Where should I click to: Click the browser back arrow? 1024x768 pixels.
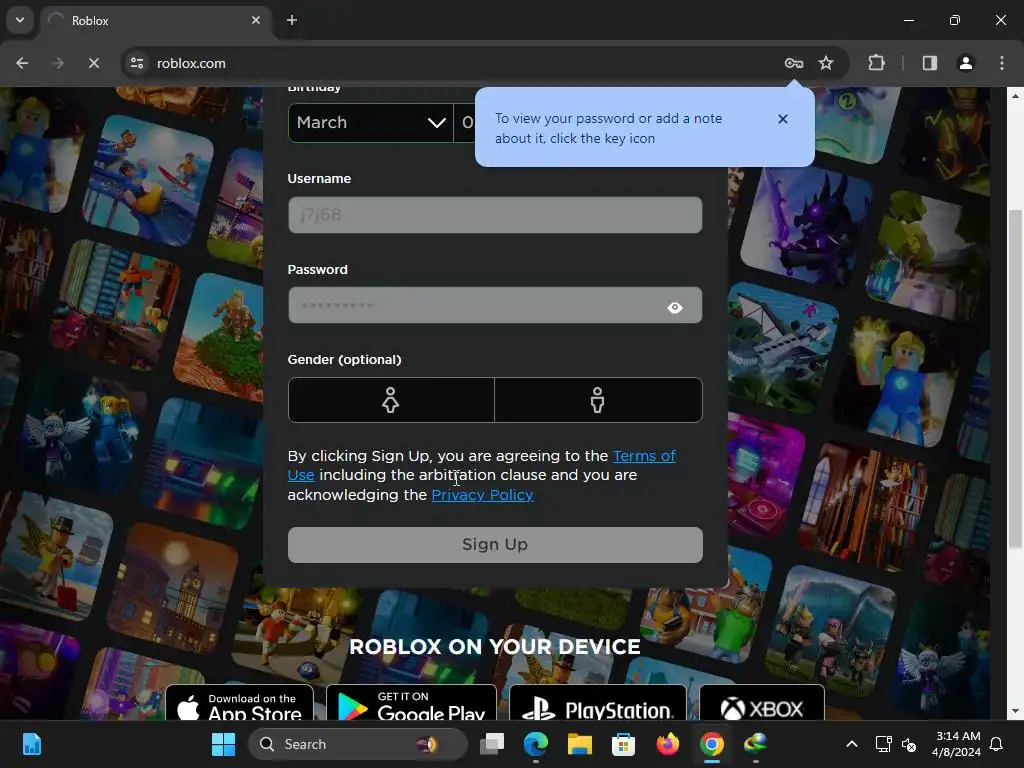(x=22, y=63)
